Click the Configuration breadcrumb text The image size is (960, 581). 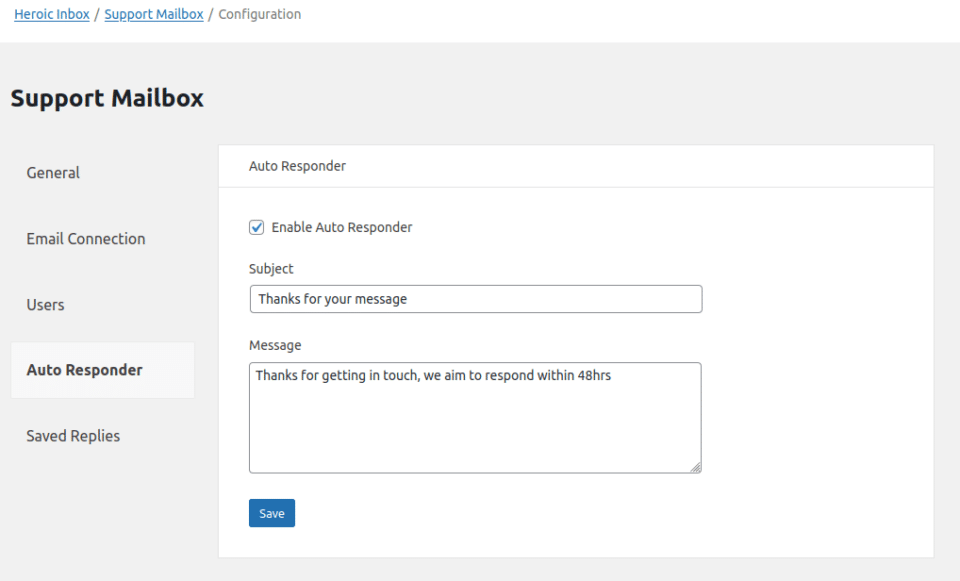pos(259,14)
